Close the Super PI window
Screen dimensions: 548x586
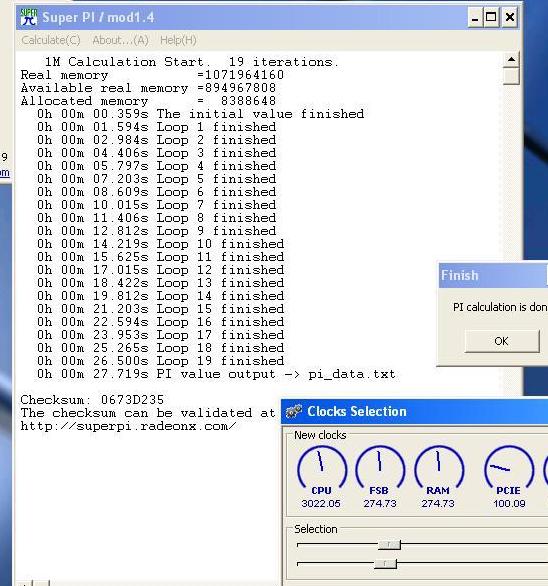coord(509,18)
